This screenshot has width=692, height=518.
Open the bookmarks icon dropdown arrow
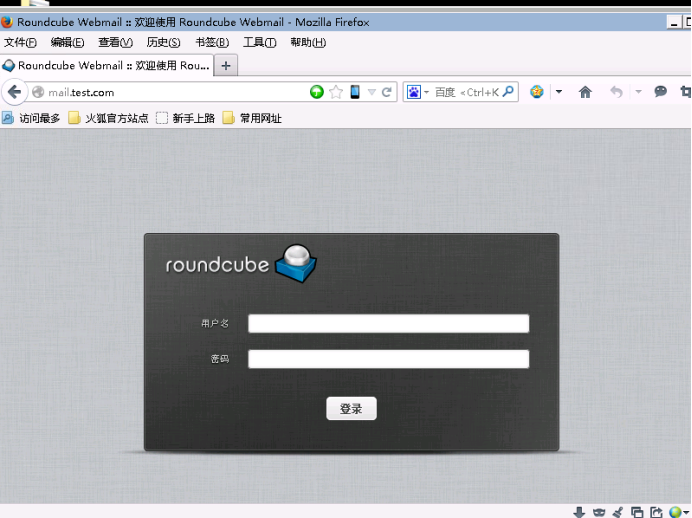(559, 92)
